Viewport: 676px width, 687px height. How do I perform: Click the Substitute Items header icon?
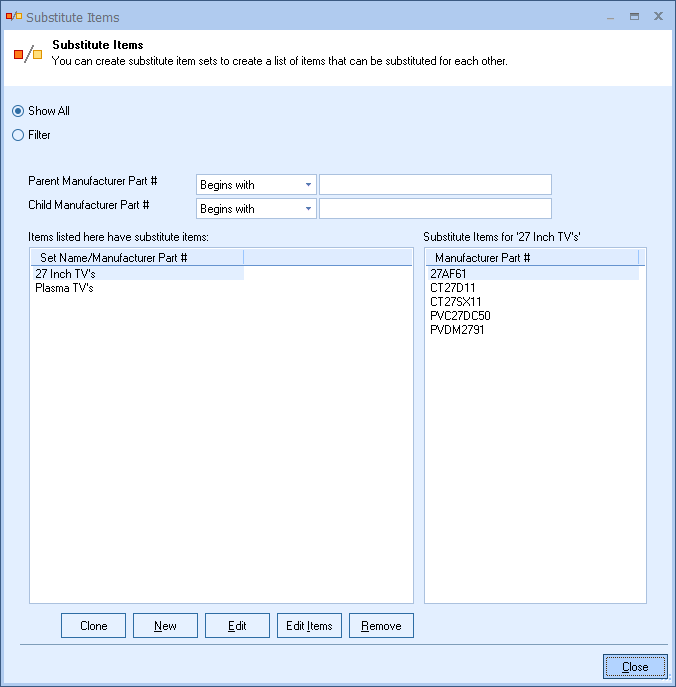coord(28,53)
